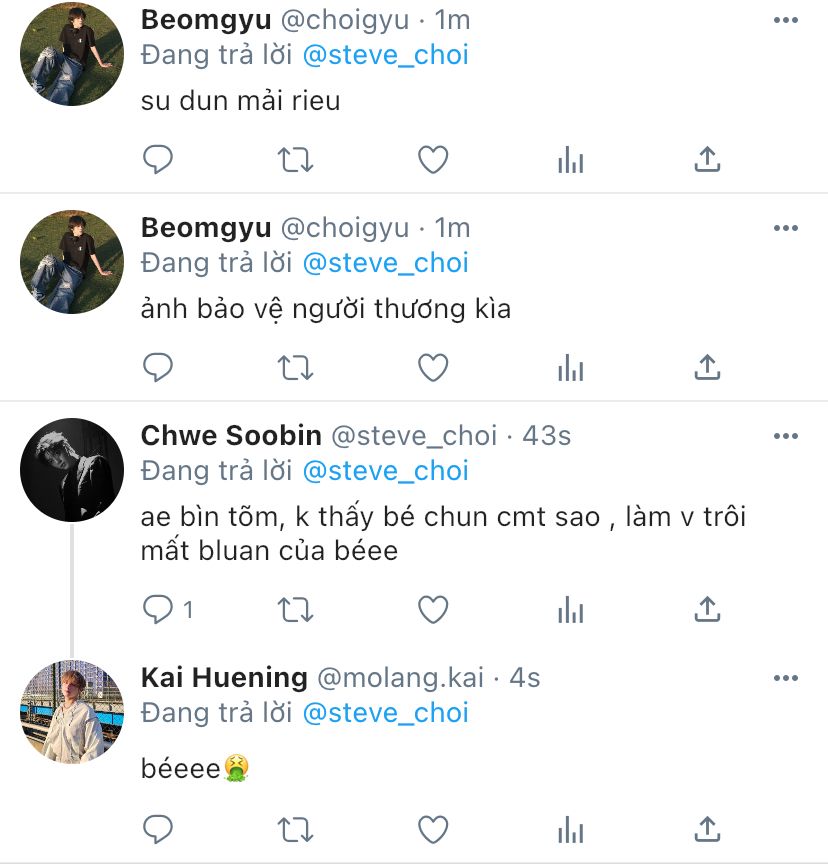The width and height of the screenshot is (828, 864).
Task: Reply to Beomgyu's "su dun mải rieu" tweet
Action: pos(158,159)
